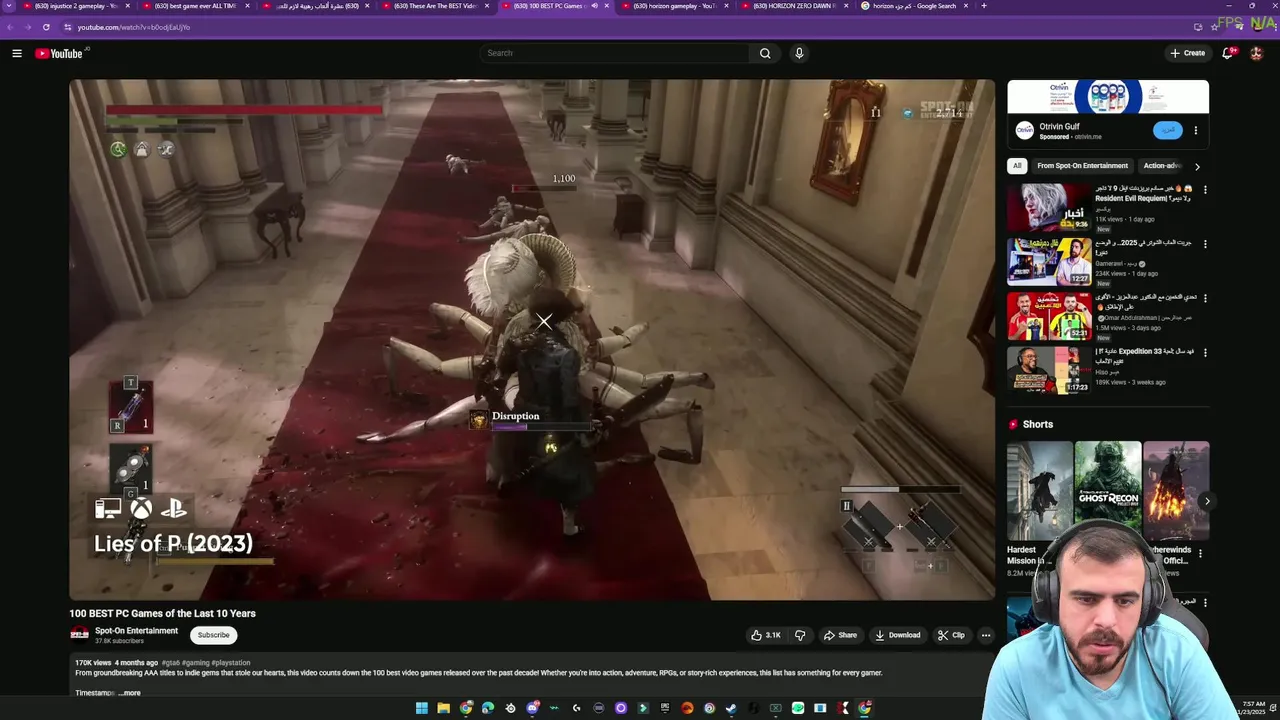Go to the YouTube home logo

(59, 53)
